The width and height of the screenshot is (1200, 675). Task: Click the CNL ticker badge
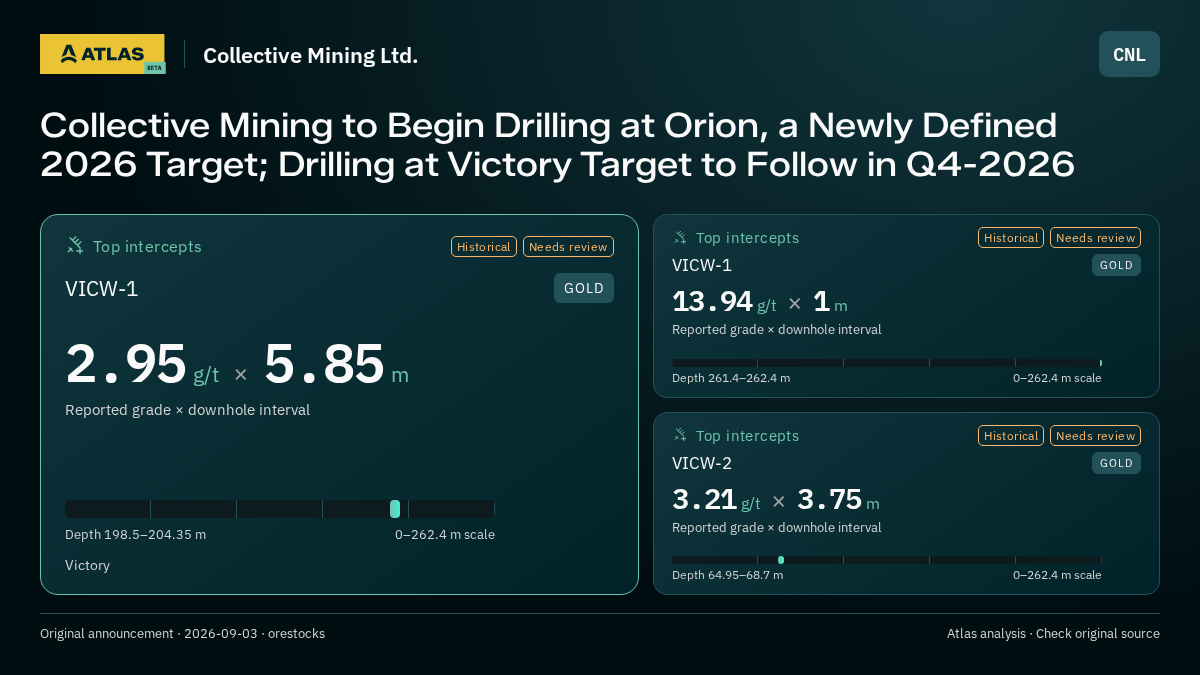click(x=1129, y=54)
